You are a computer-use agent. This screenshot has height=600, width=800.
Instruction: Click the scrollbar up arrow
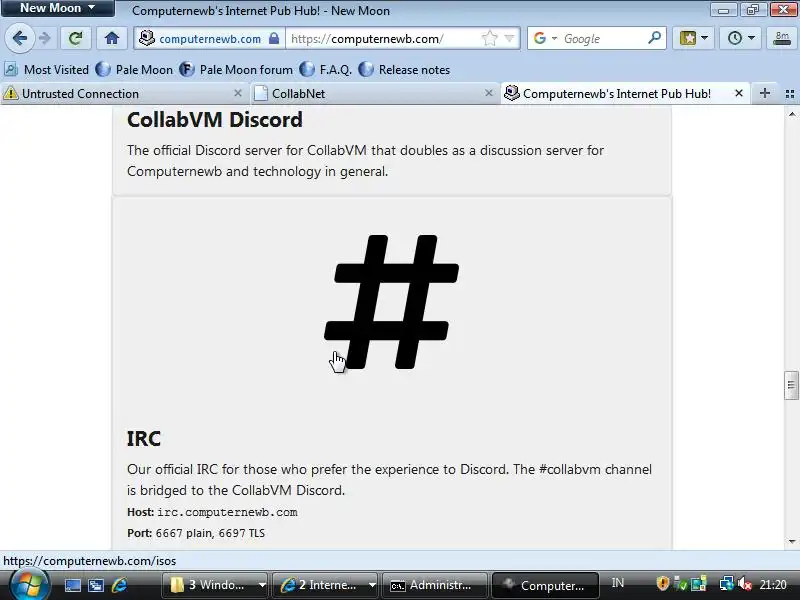[x=792, y=114]
